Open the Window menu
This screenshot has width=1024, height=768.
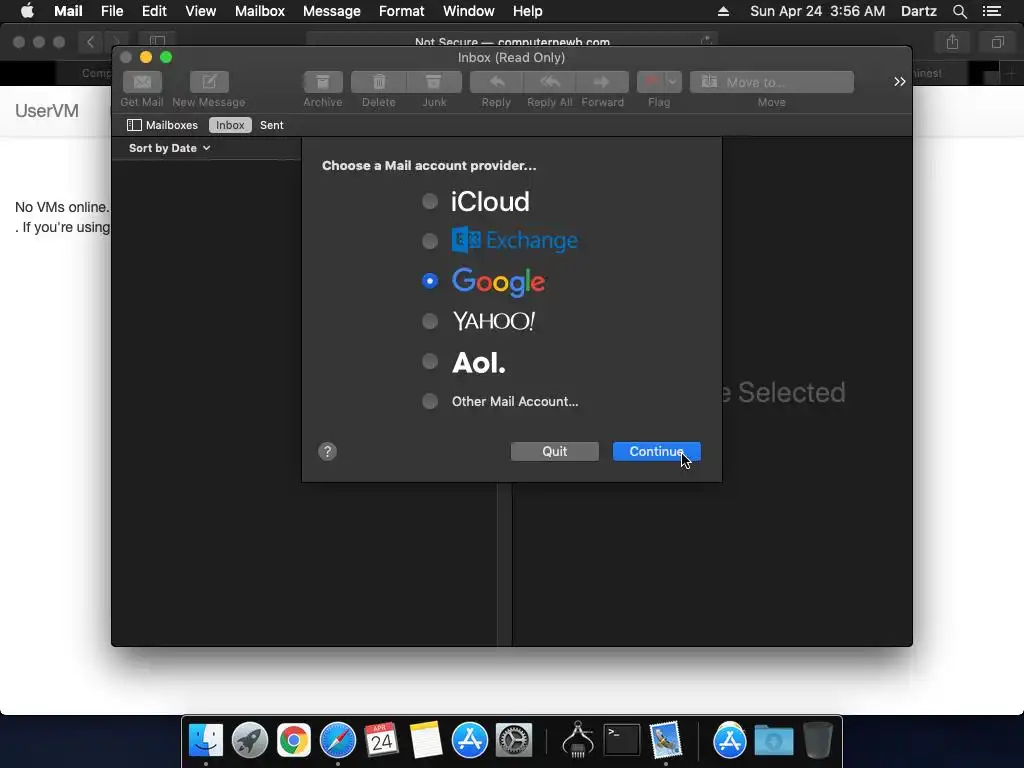coord(468,11)
